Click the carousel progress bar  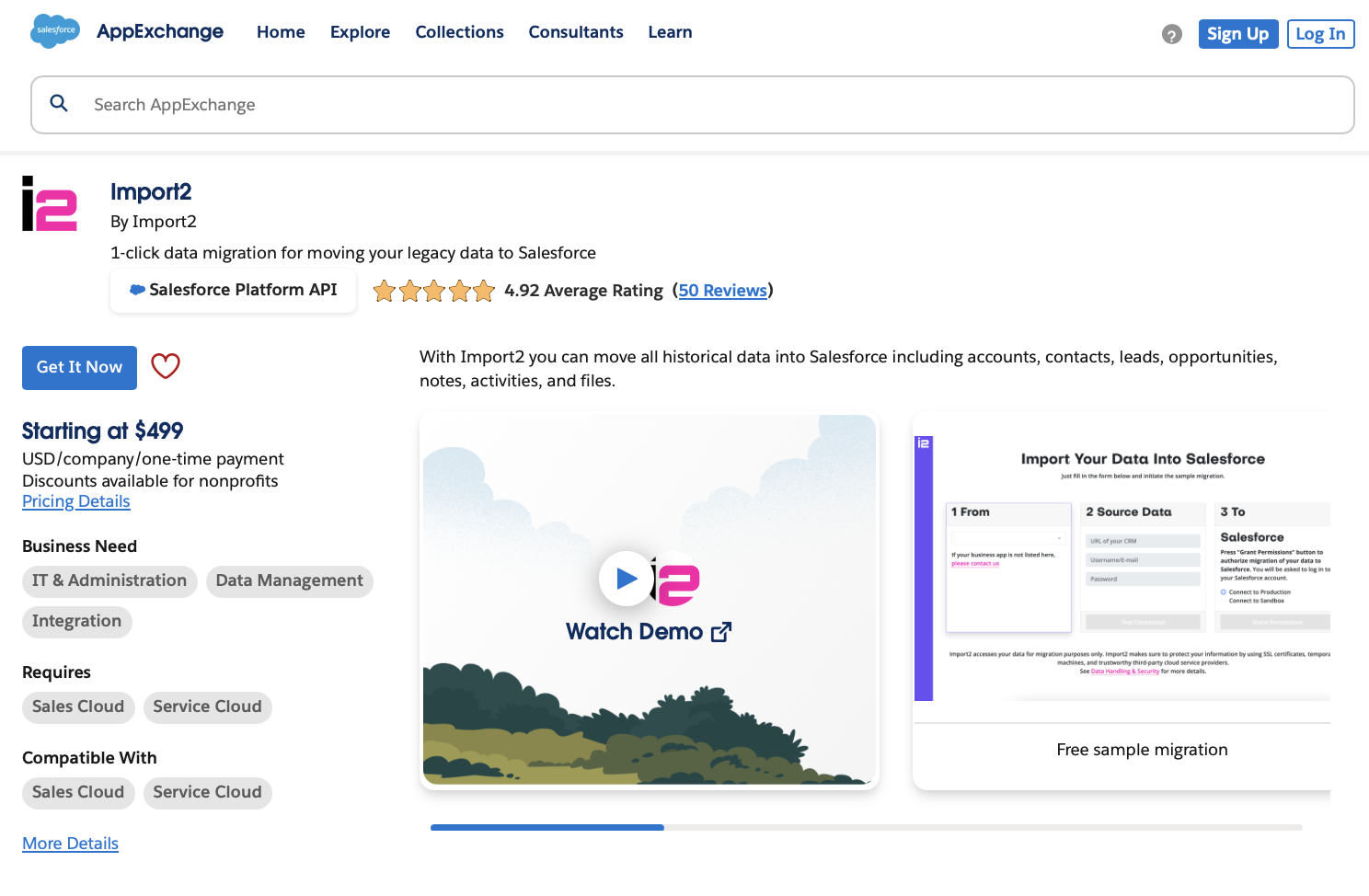coord(547,827)
